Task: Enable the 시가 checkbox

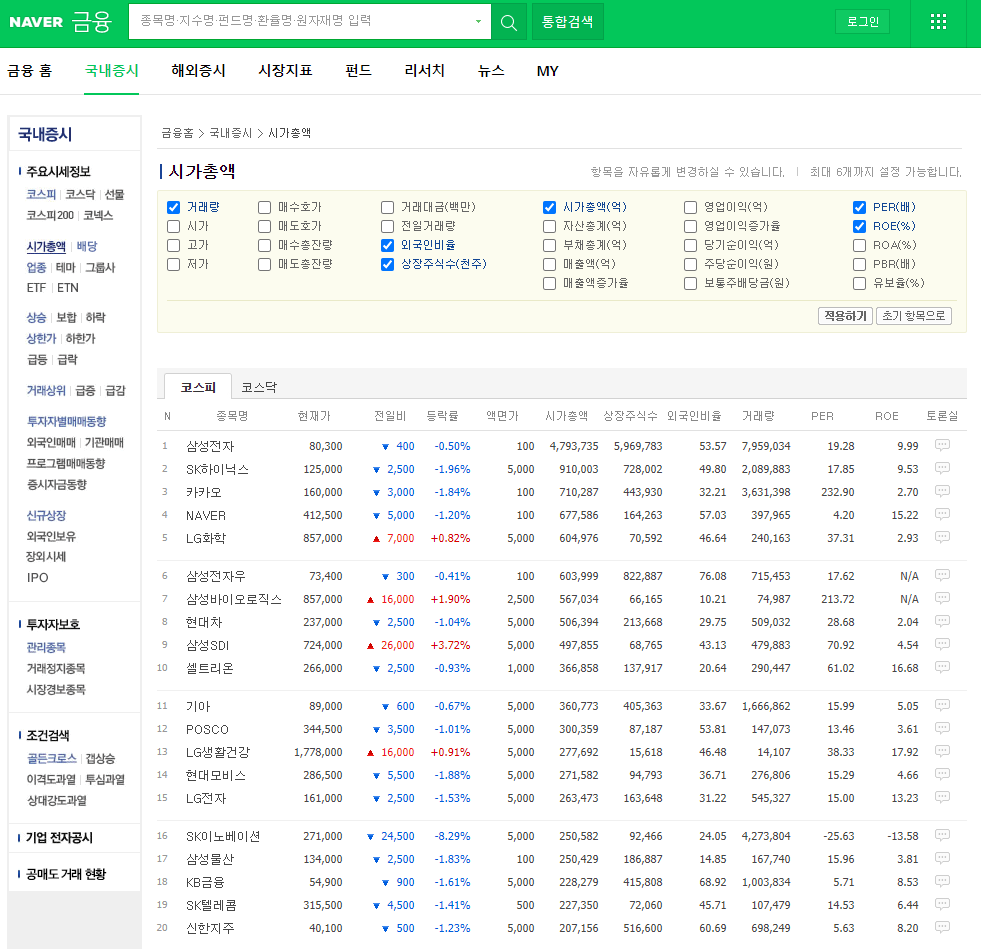Action: pyautogui.click(x=174, y=226)
